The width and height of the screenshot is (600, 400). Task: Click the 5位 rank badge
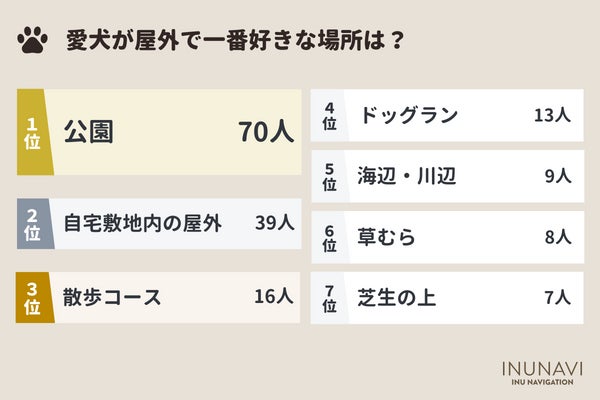pos(330,177)
